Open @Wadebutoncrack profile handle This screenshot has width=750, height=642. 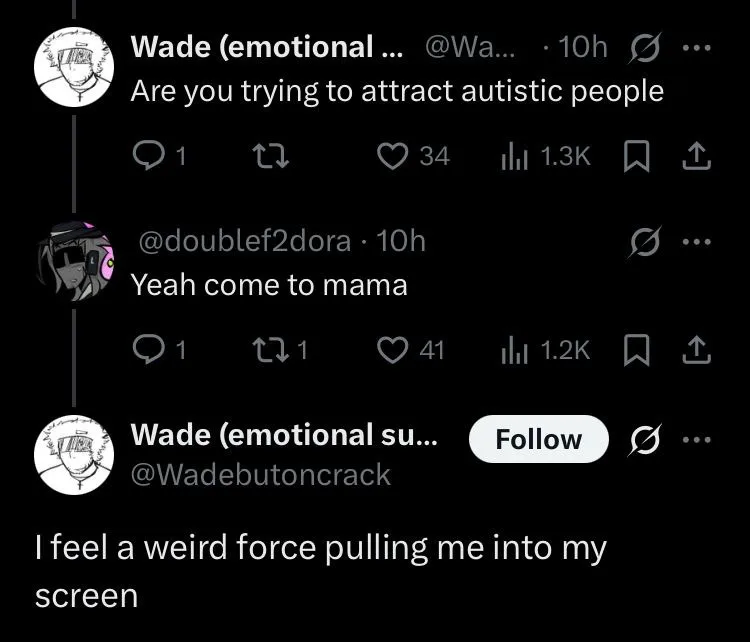261,475
